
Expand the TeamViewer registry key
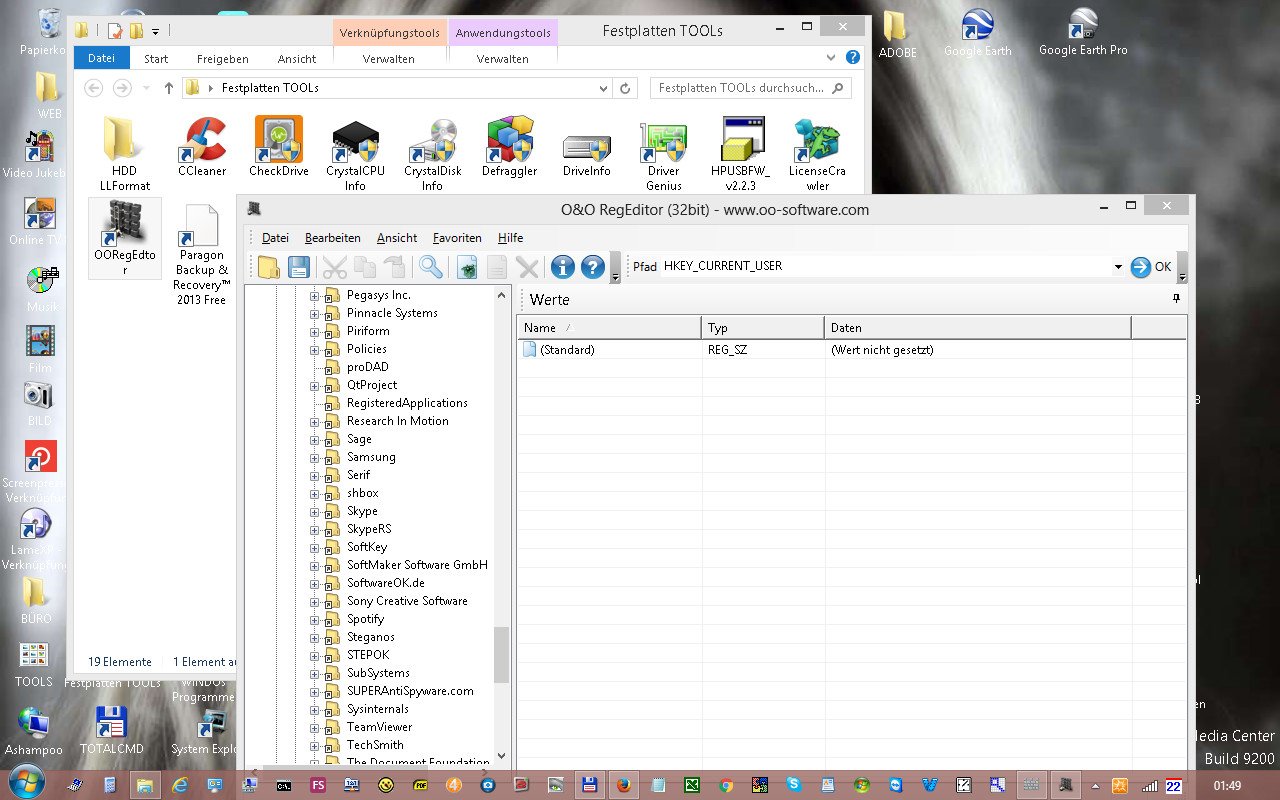(314, 728)
